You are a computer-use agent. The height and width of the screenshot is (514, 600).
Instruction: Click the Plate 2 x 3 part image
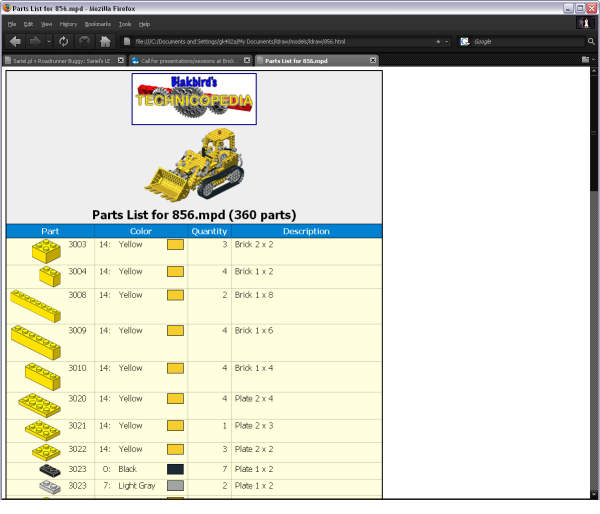(x=43, y=431)
